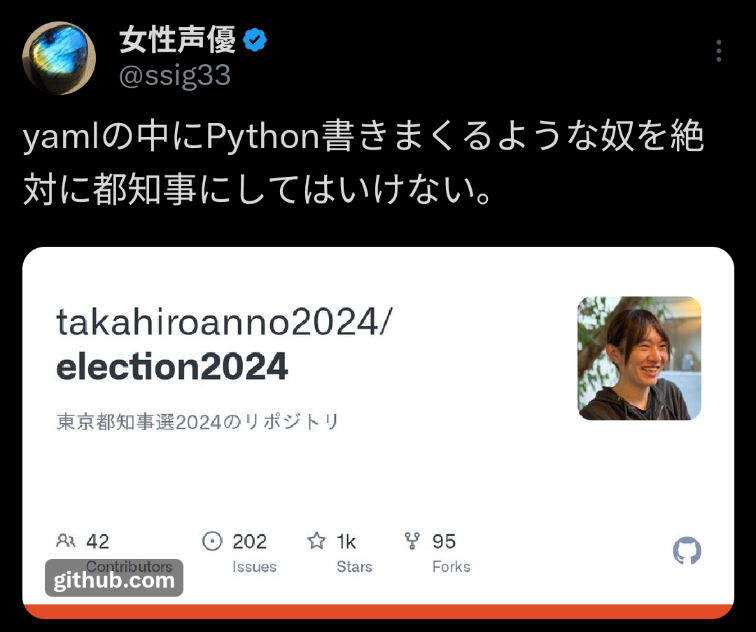The width and height of the screenshot is (756, 632).
Task: Click the Forks count label
Action: point(451,566)
